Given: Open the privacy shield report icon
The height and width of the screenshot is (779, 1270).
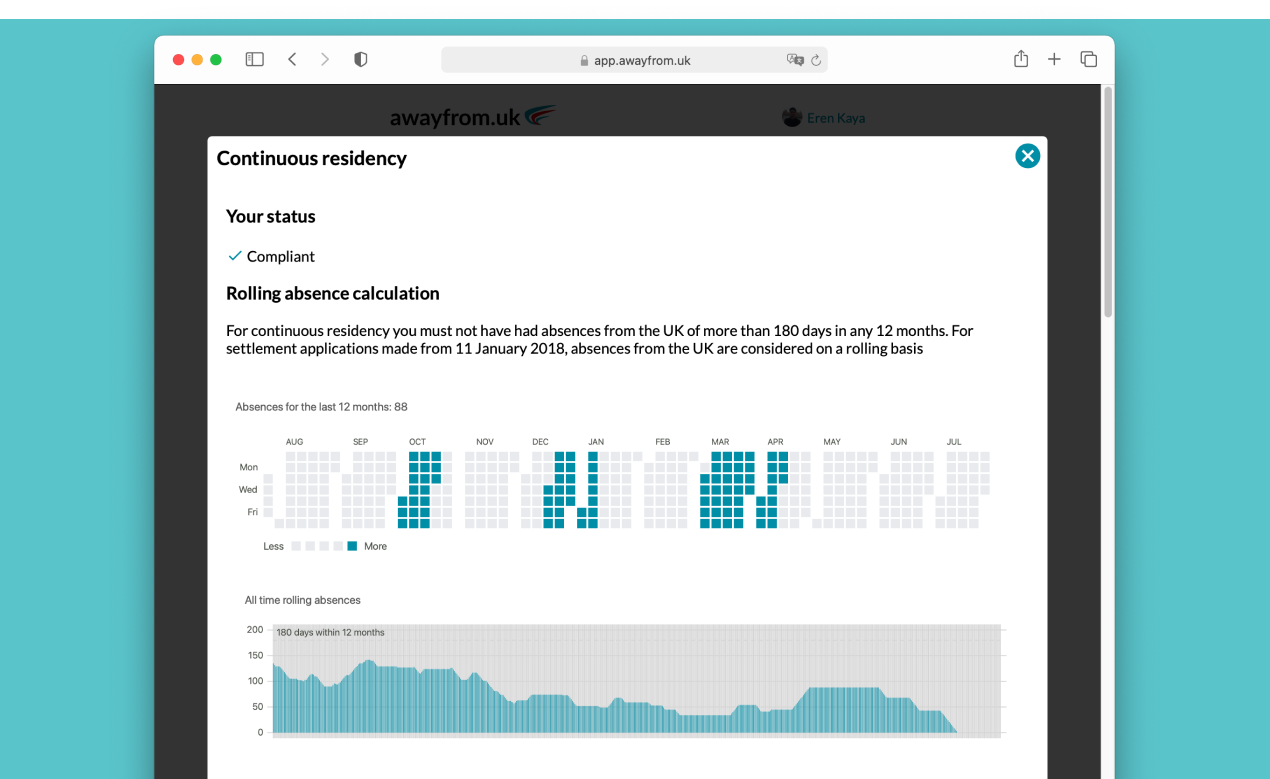Looking at the screenshot, I should point(361,60).
